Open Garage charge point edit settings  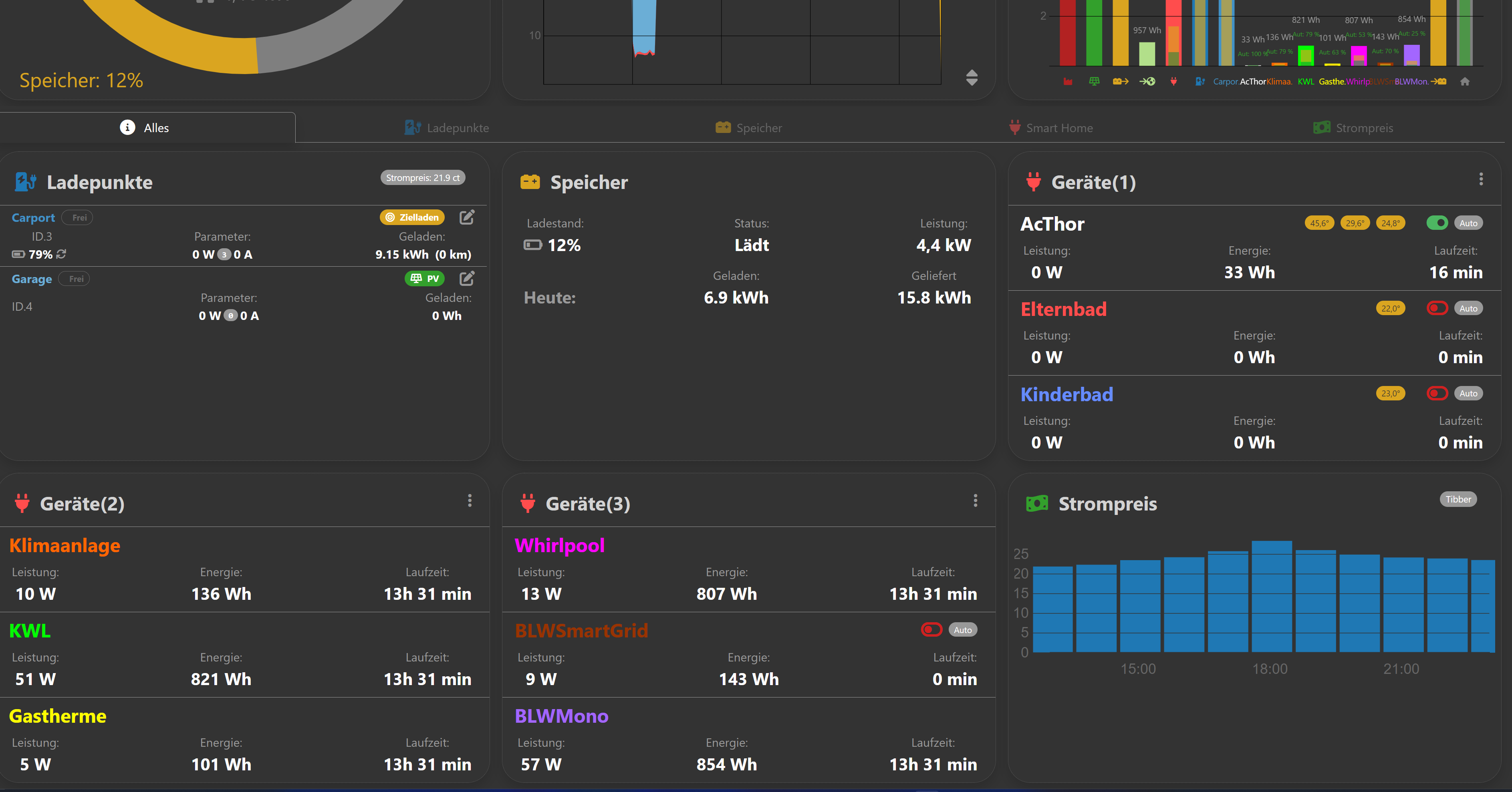(467, 278)
